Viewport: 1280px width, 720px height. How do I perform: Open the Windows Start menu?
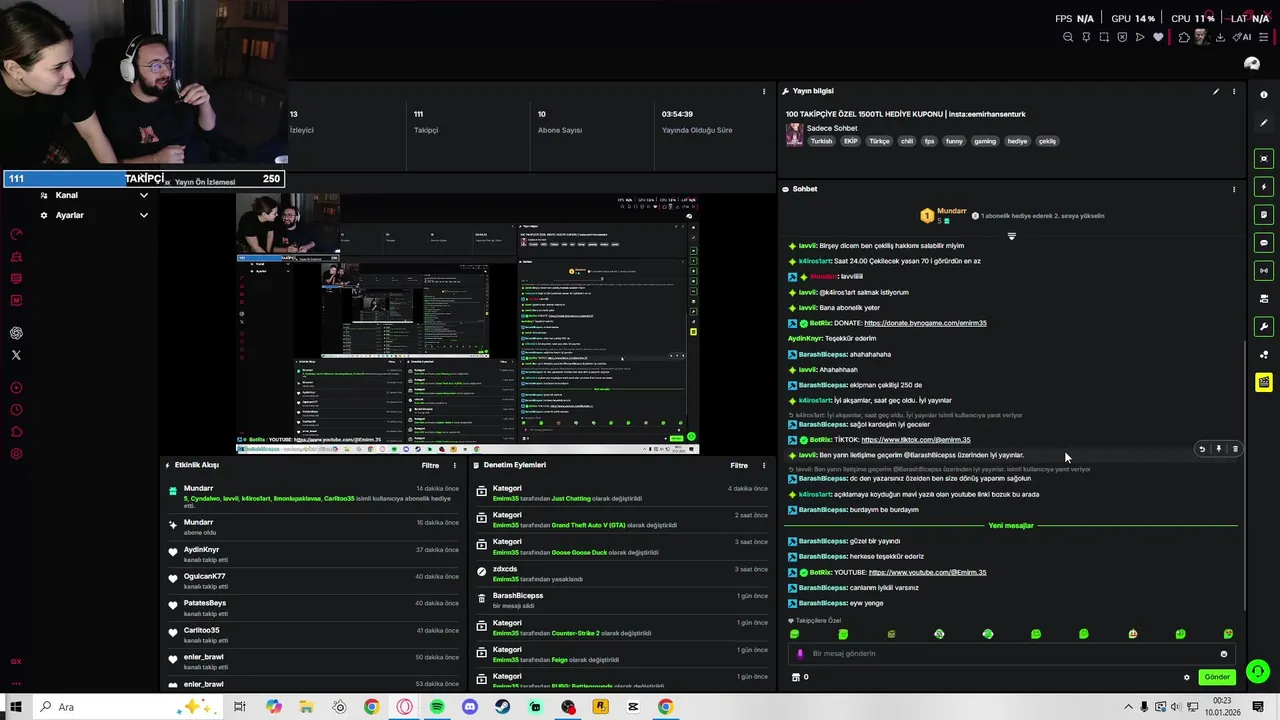(16, 707)
